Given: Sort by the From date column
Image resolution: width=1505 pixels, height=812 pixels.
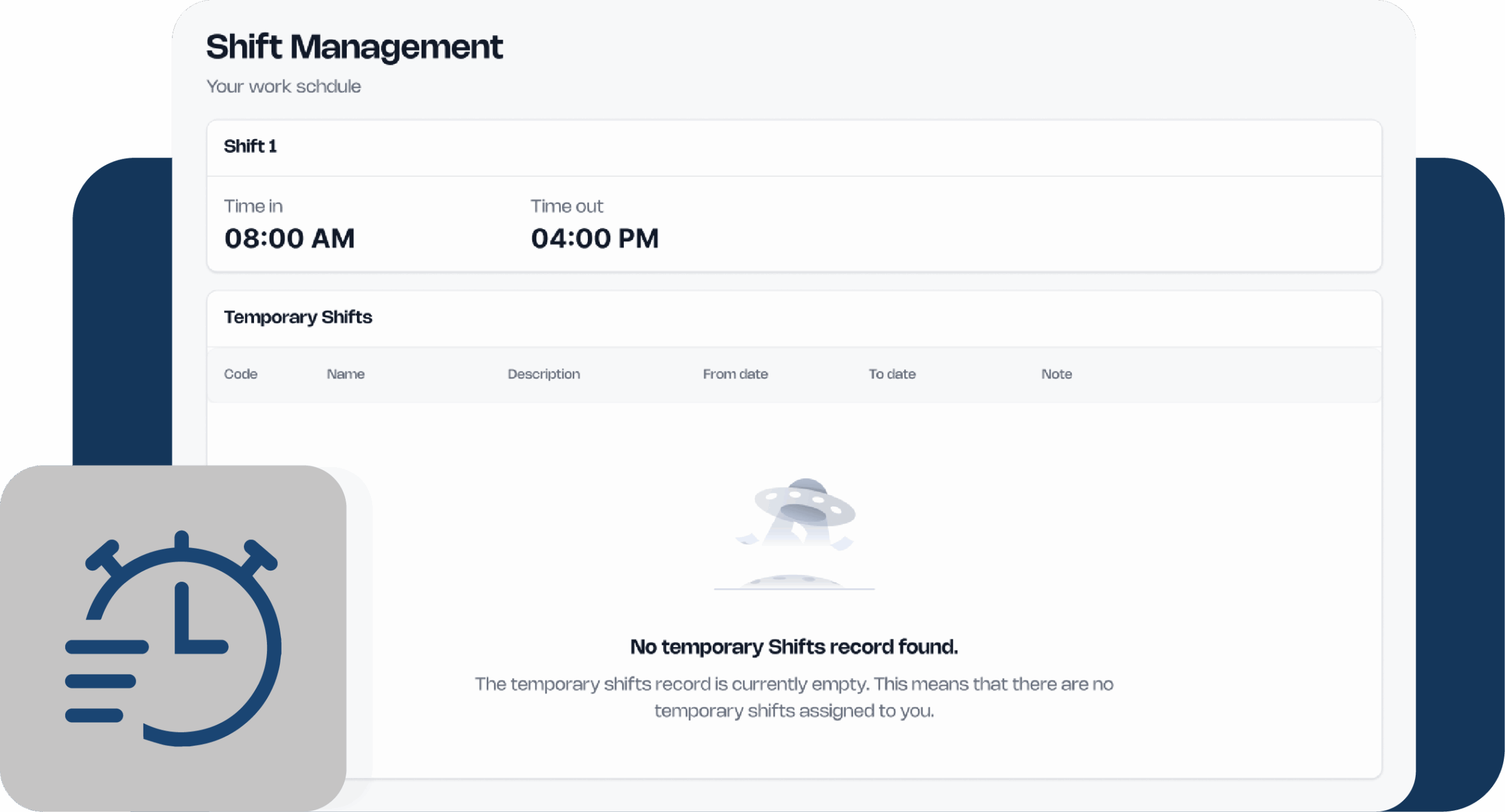Looking at the screenshot, I should click(735, 374).
